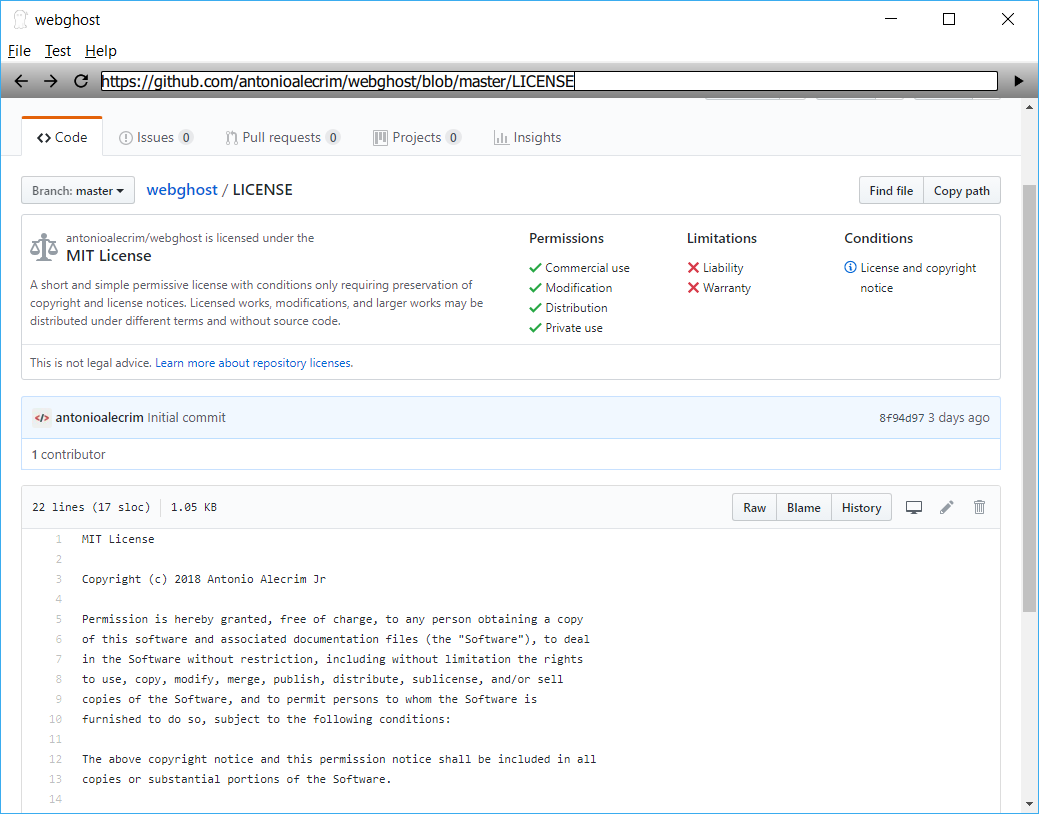This screenshot has width=1039, height=814.
Task: Click the commit author avatar icon
Action: point(42,418)
